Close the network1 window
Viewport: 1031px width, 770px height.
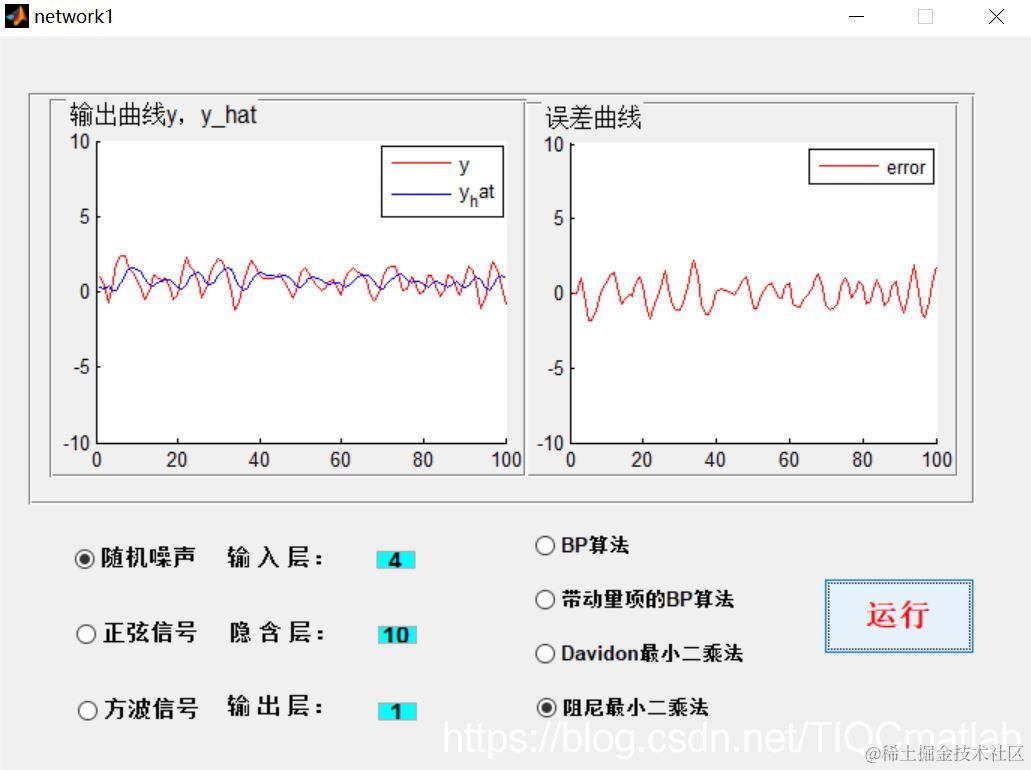[x=996, y=17]
